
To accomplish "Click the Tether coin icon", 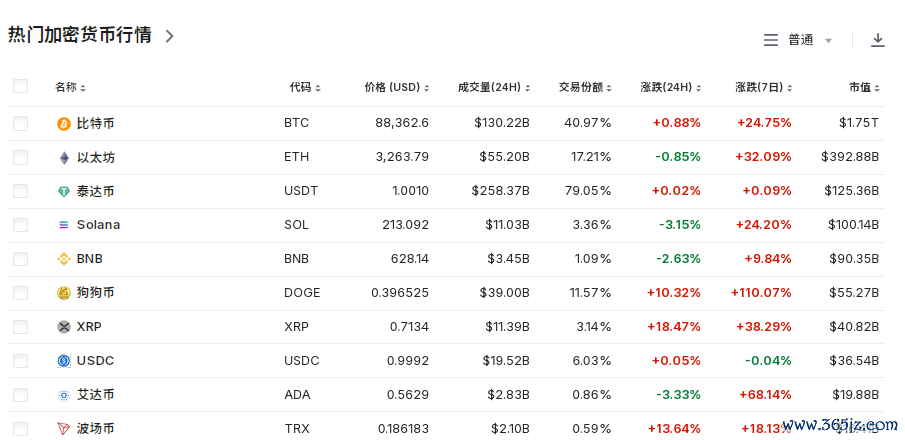I will 64,192.
